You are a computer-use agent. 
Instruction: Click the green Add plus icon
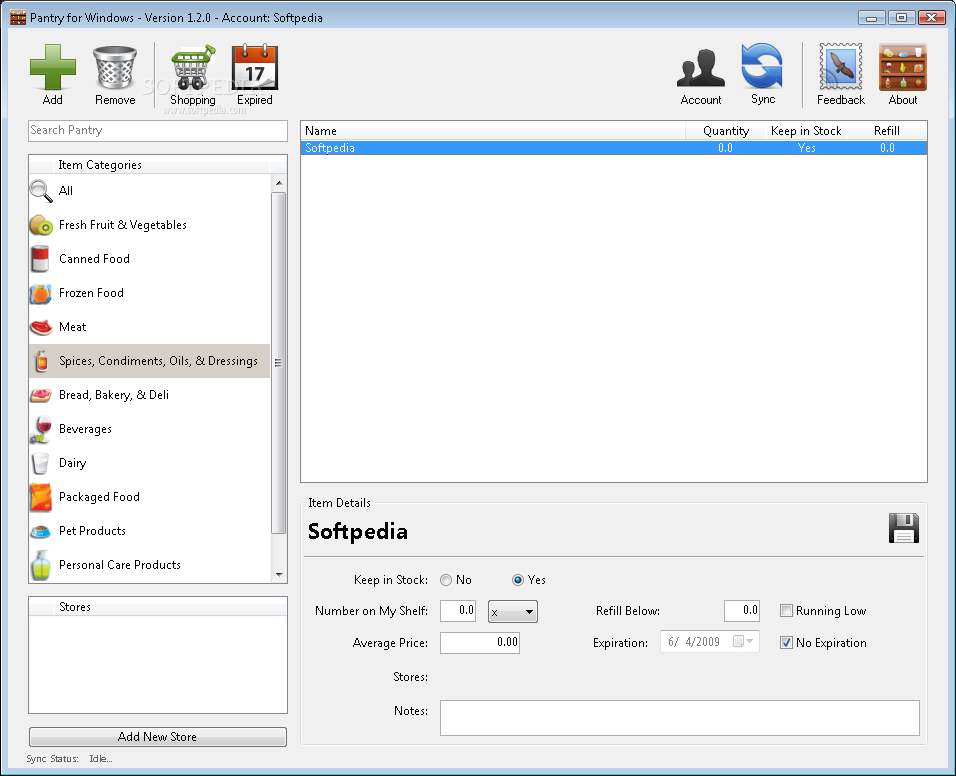tap(52, 67)
